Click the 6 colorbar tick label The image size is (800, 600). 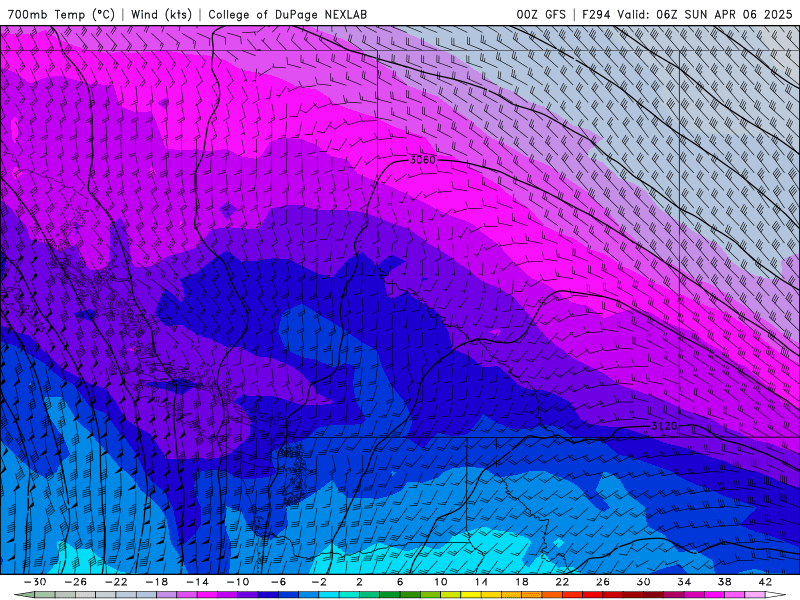399,582
